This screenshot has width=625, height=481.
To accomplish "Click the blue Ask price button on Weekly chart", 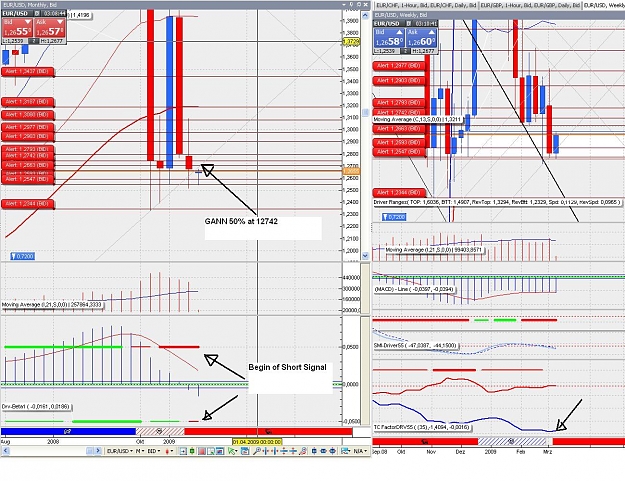I will tap(421, 38).
